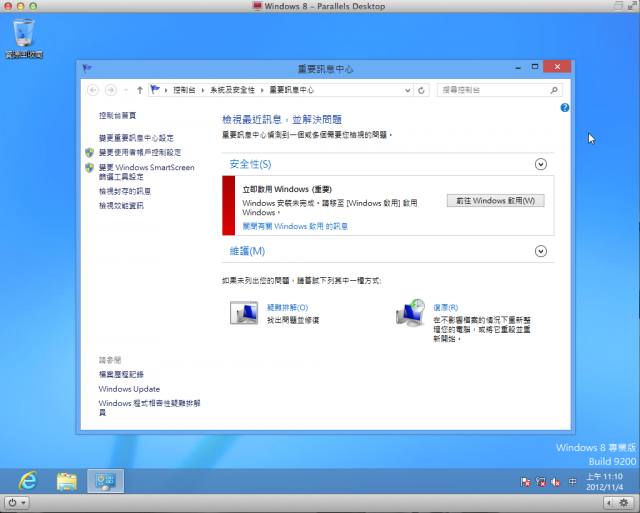Open Windows Update link
Image resolution: width=640 pixels, height=513 pixels.
[x=129, y=389]
